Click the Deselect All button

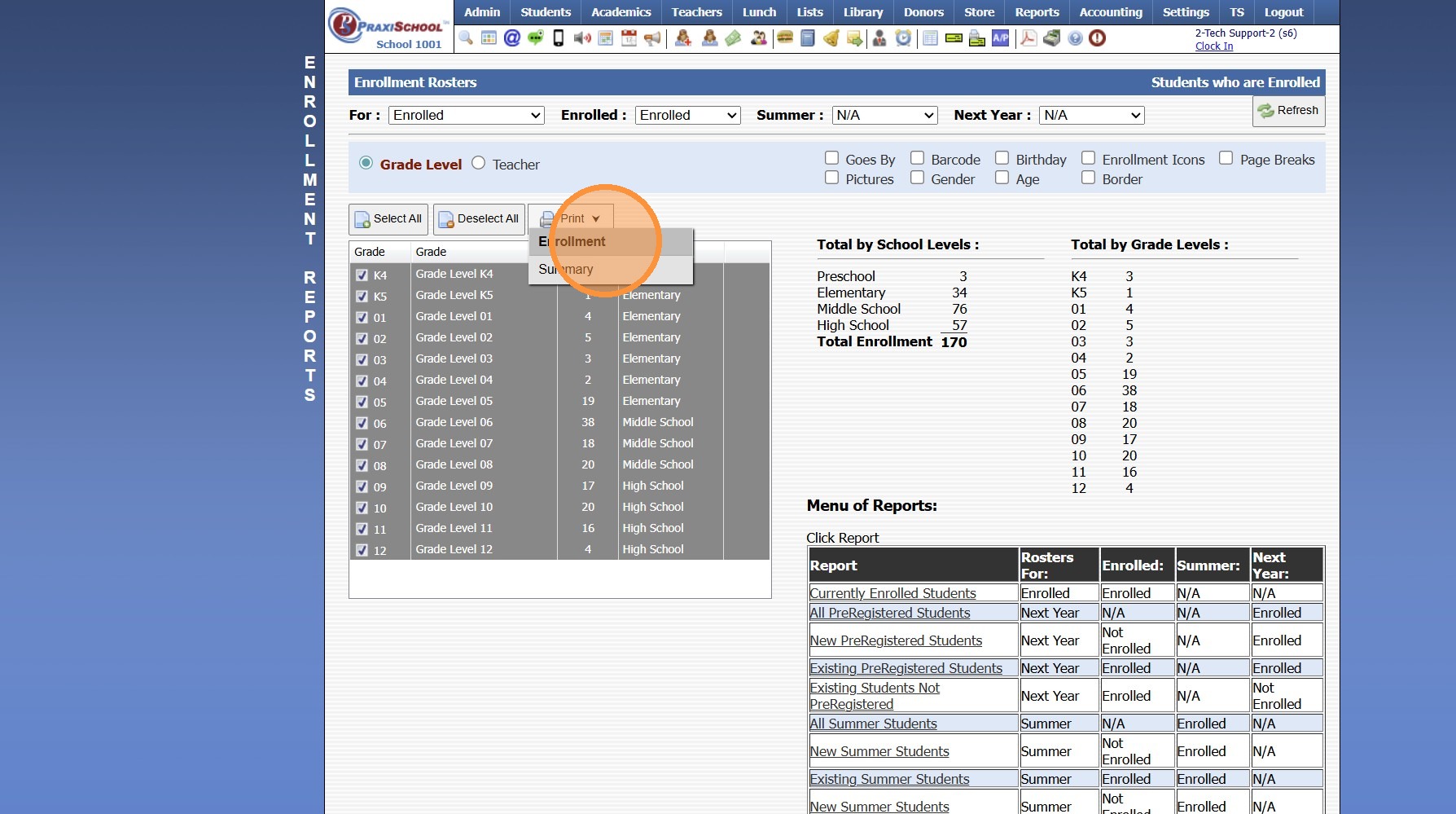(479, 219)
